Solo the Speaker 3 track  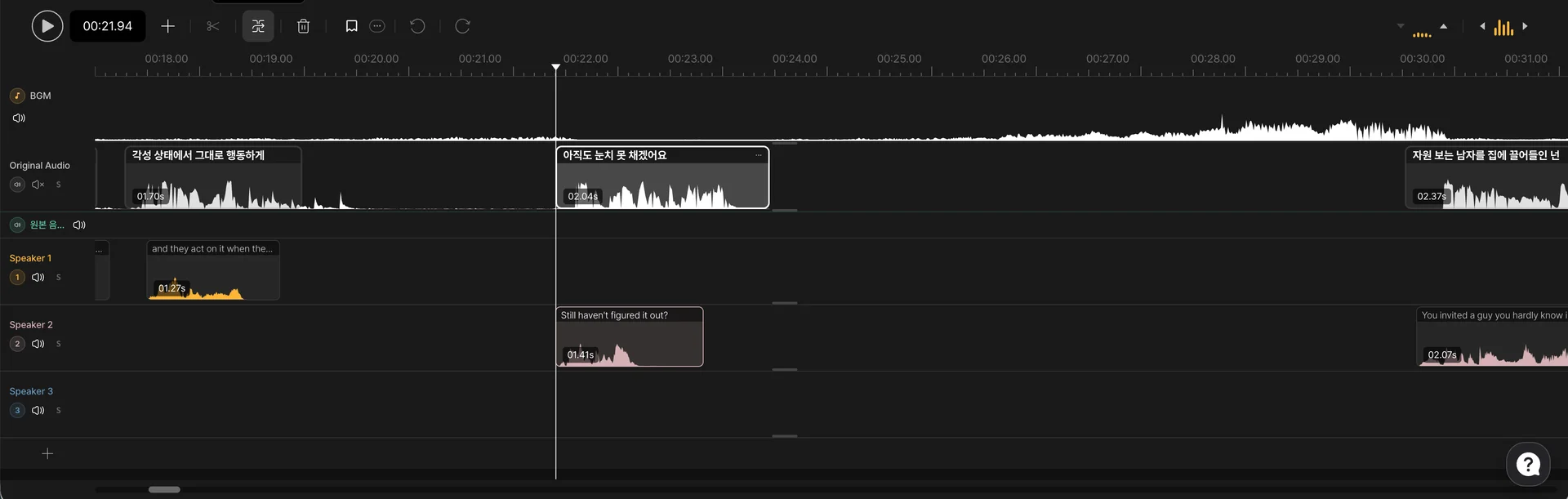click(x=58, y=410)
